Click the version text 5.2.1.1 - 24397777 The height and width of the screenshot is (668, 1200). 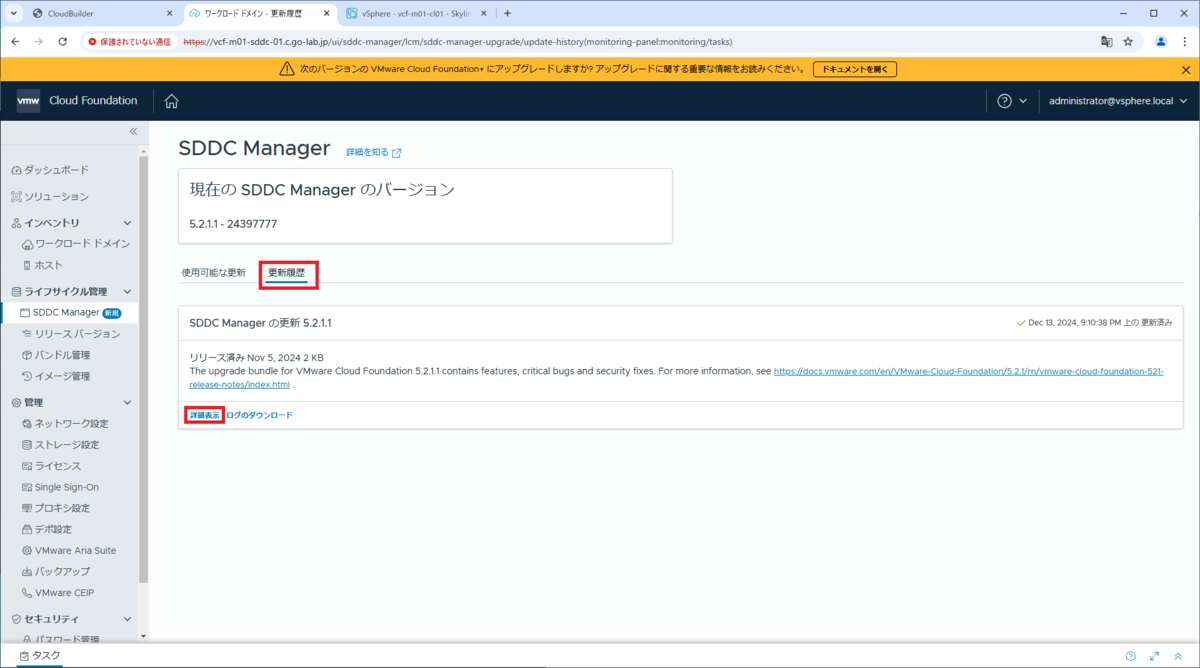[233, 224]
